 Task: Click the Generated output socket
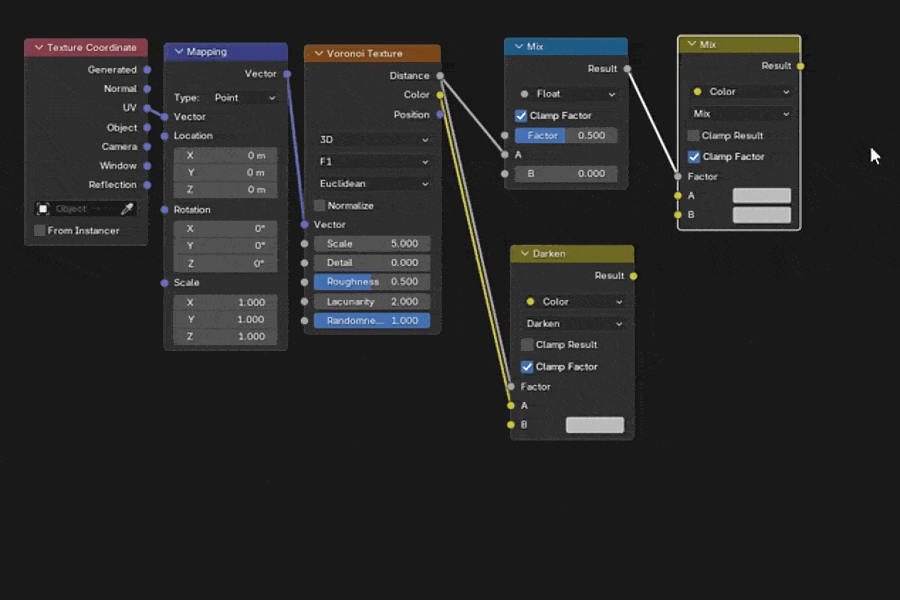148,69
